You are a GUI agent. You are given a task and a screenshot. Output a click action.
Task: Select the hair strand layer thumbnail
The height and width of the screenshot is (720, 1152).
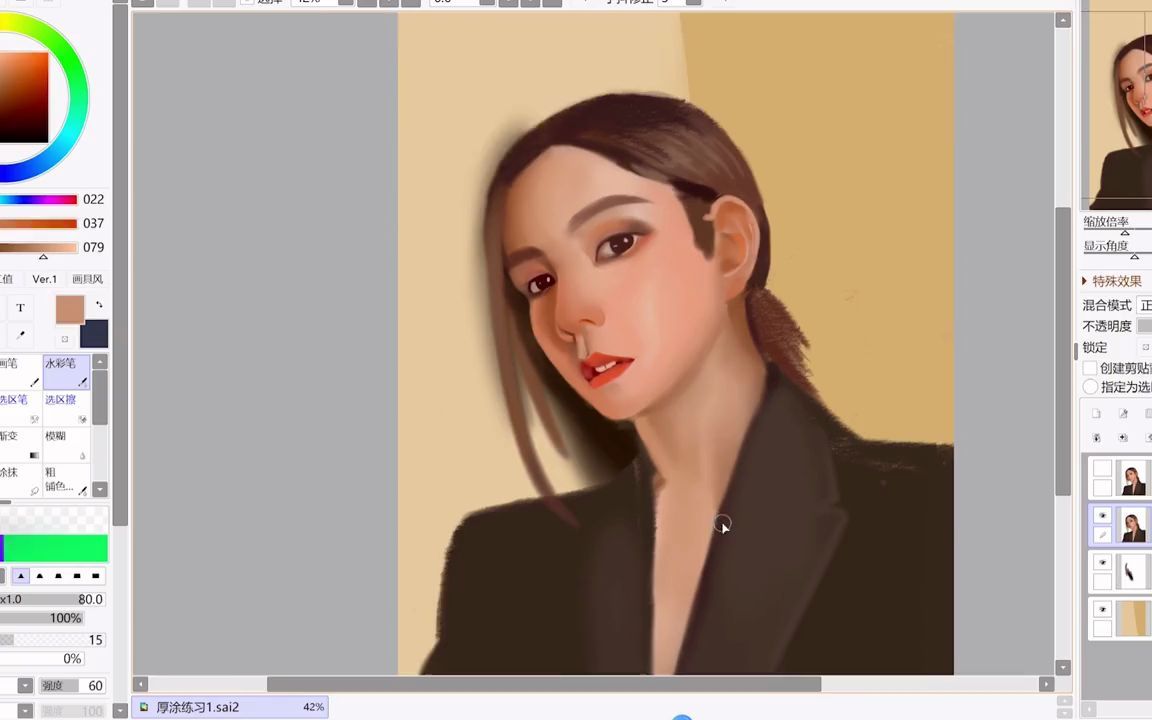[1130, 570]
